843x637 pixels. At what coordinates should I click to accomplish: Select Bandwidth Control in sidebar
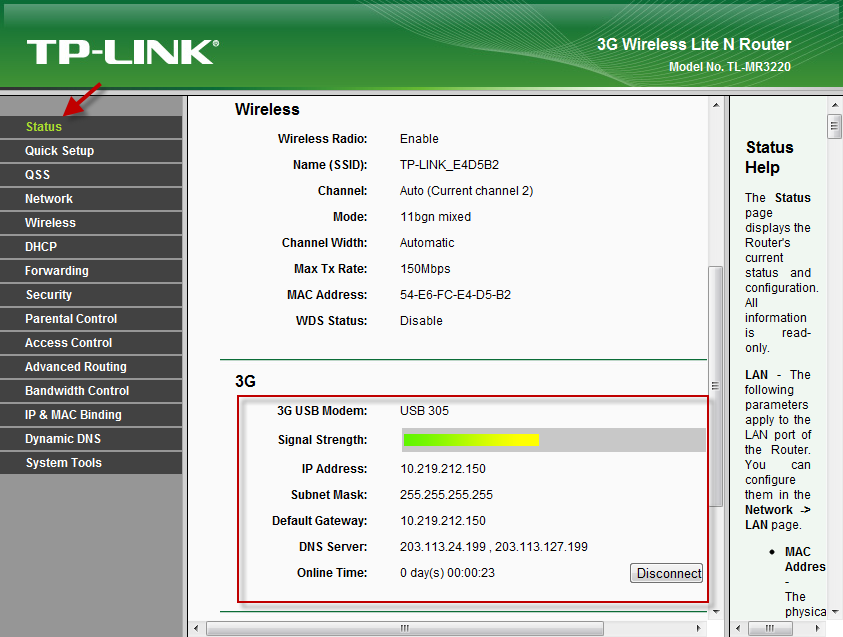[91, 391]
